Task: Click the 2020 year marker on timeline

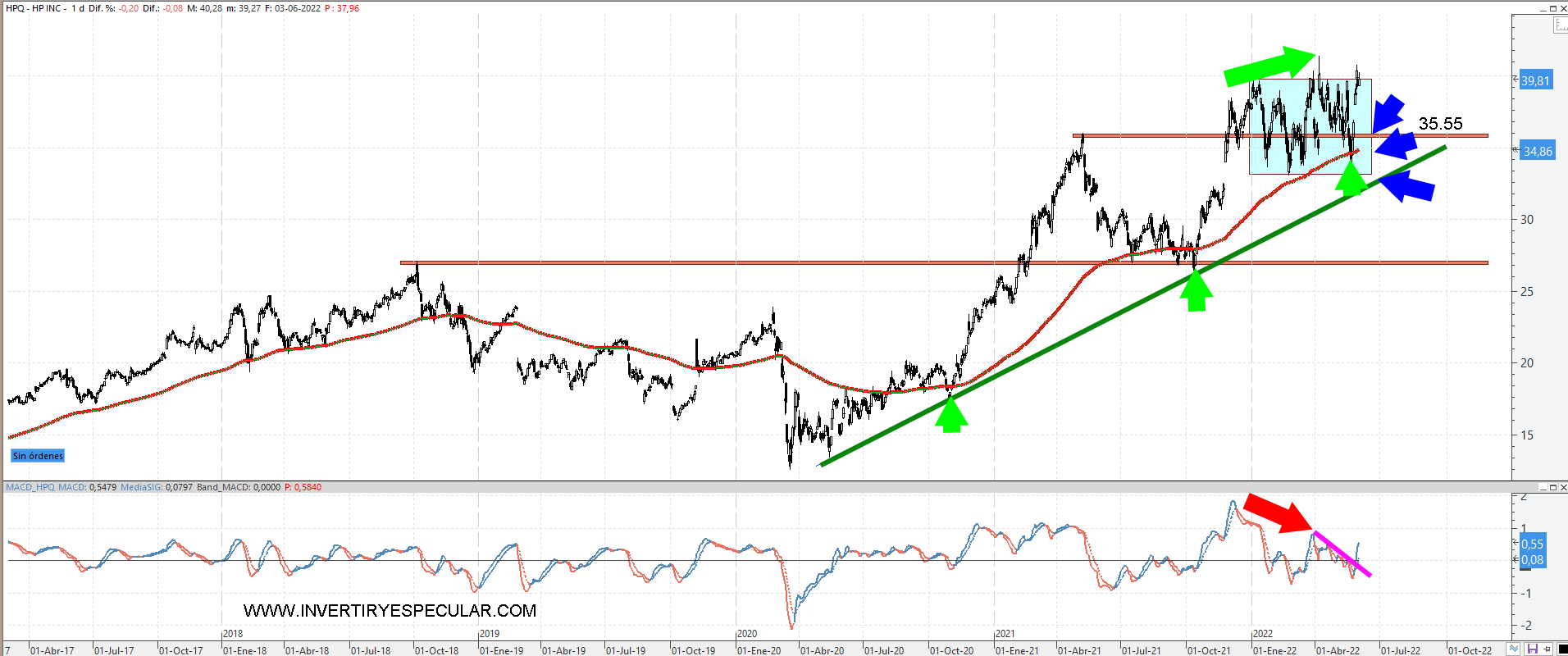Action: 747,634
